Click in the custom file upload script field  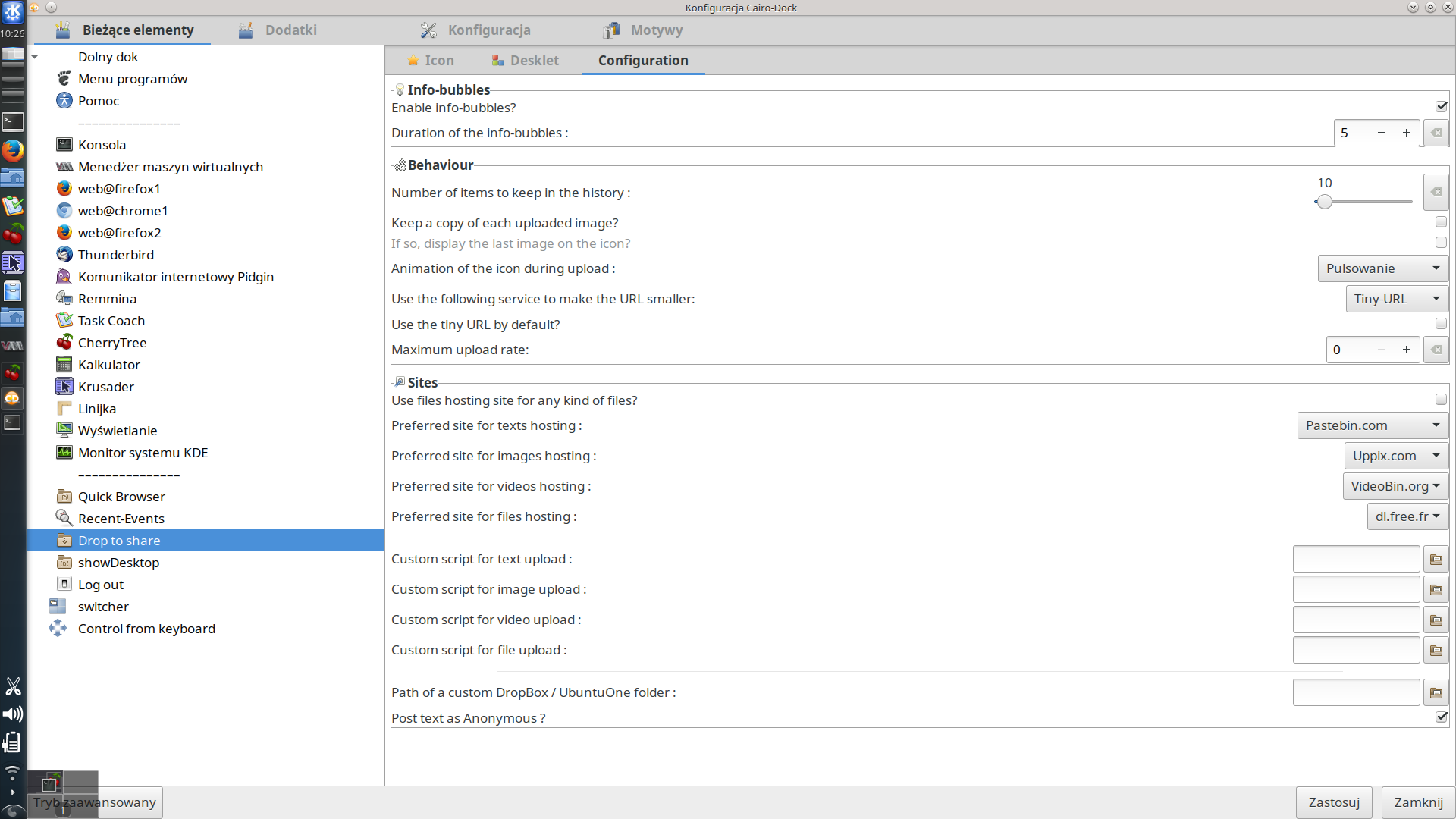(x=1356, y=651)
